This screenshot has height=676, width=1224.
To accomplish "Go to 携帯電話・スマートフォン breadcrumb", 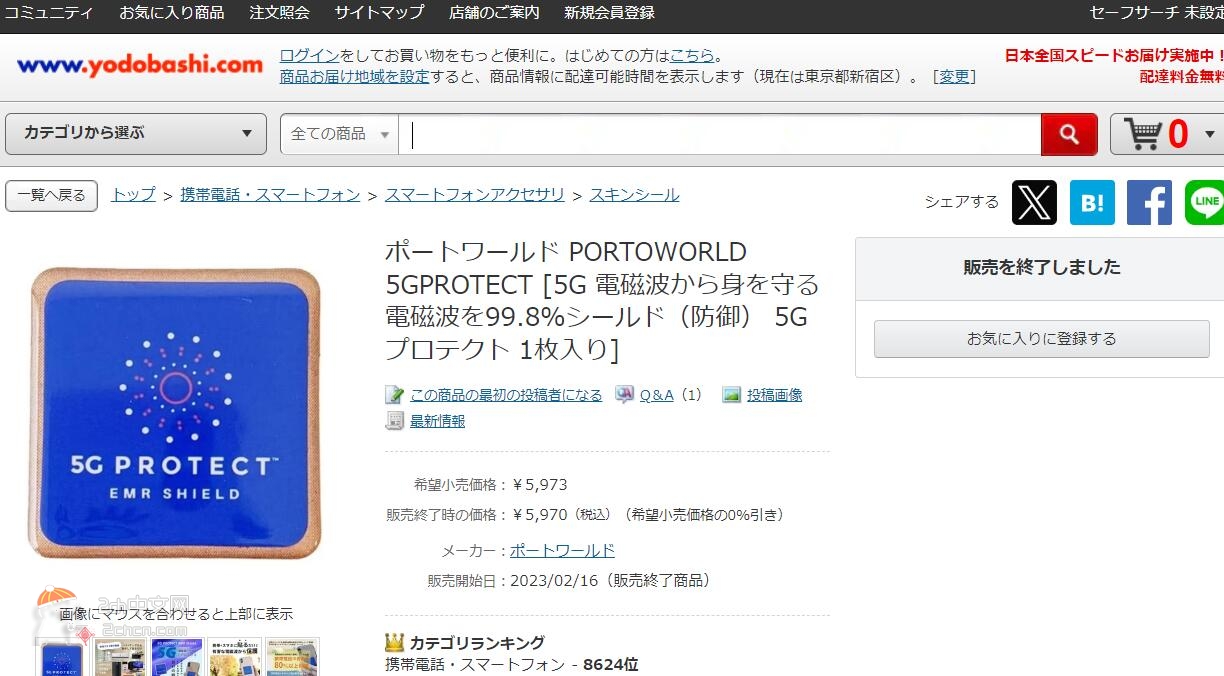I will (270, 195).
